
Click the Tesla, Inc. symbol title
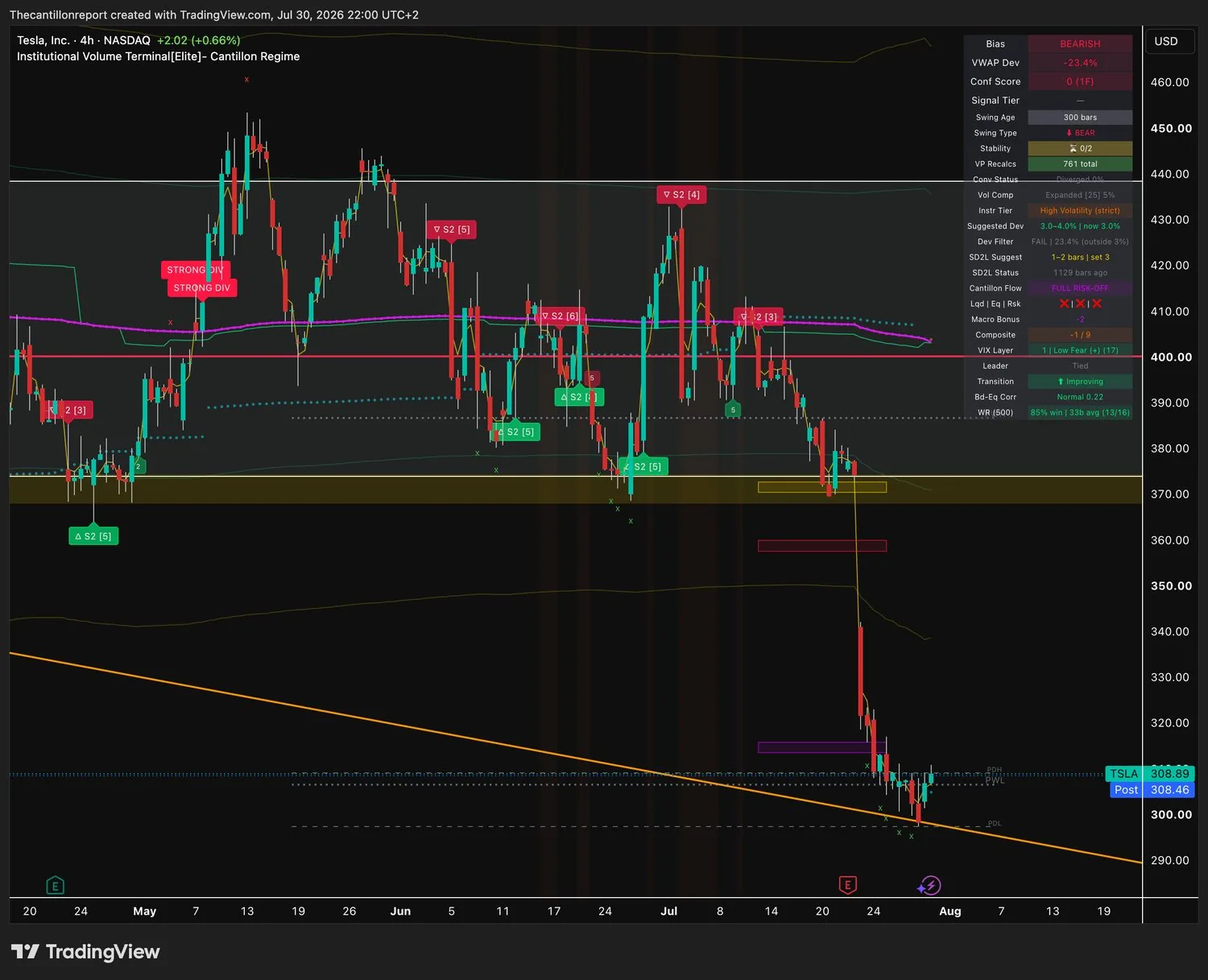[43, 40]
